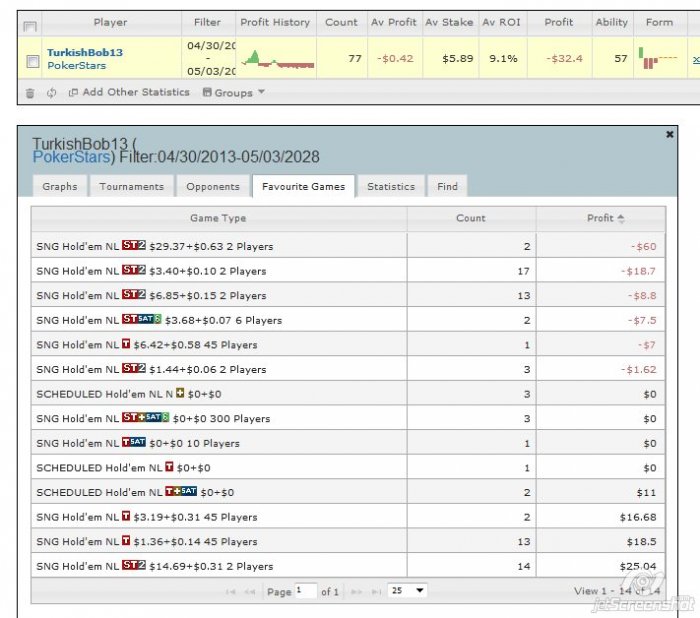Open the TurkishBob13 player link
Viewport: 700px width, 618px height.
[x=85, y=53]
